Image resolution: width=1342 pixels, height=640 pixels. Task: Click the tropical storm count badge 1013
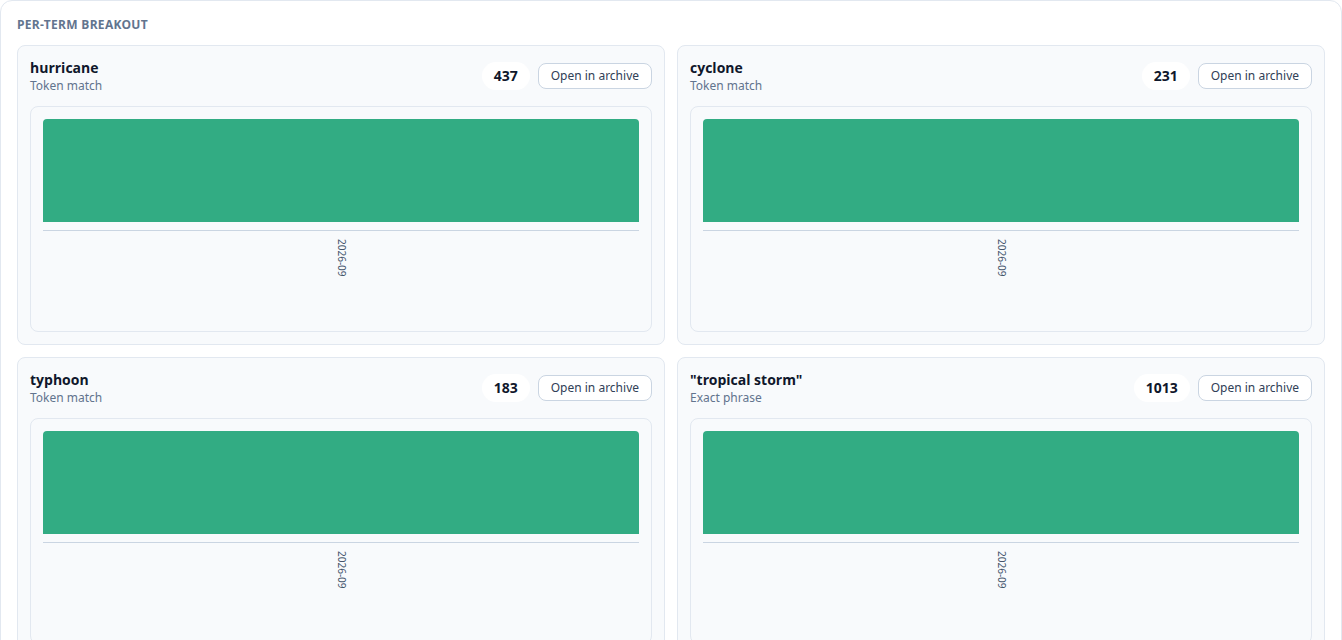pos(1162,388)
